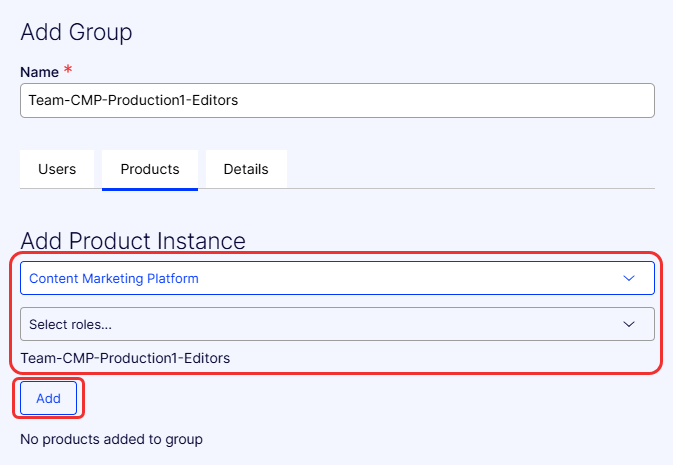
Task: Open the Select roles dropdown
Action: [x=337, y=324]
